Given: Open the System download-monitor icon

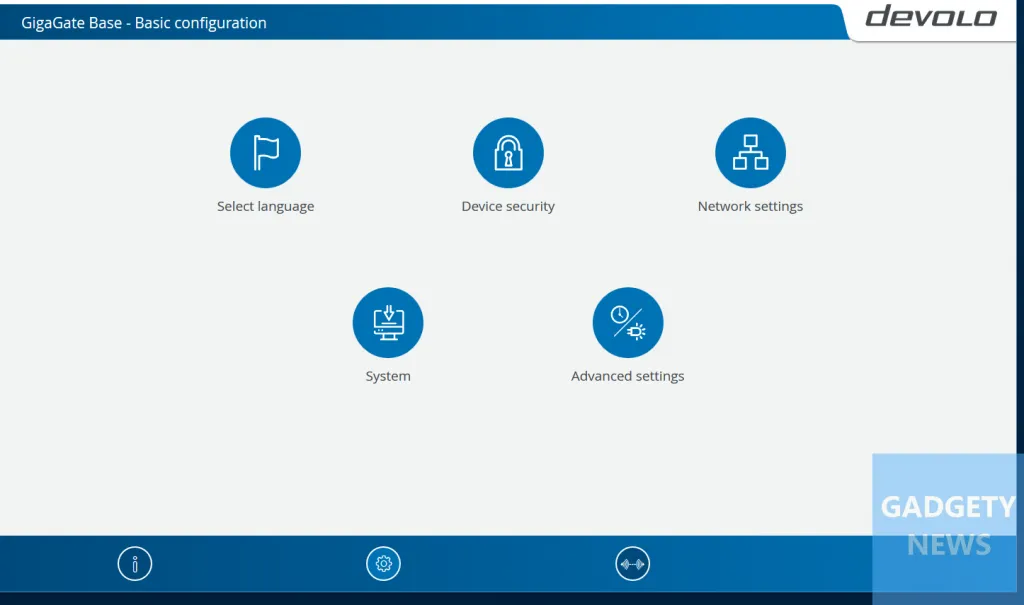Looking at the screenshot, I should coord(388,323).
